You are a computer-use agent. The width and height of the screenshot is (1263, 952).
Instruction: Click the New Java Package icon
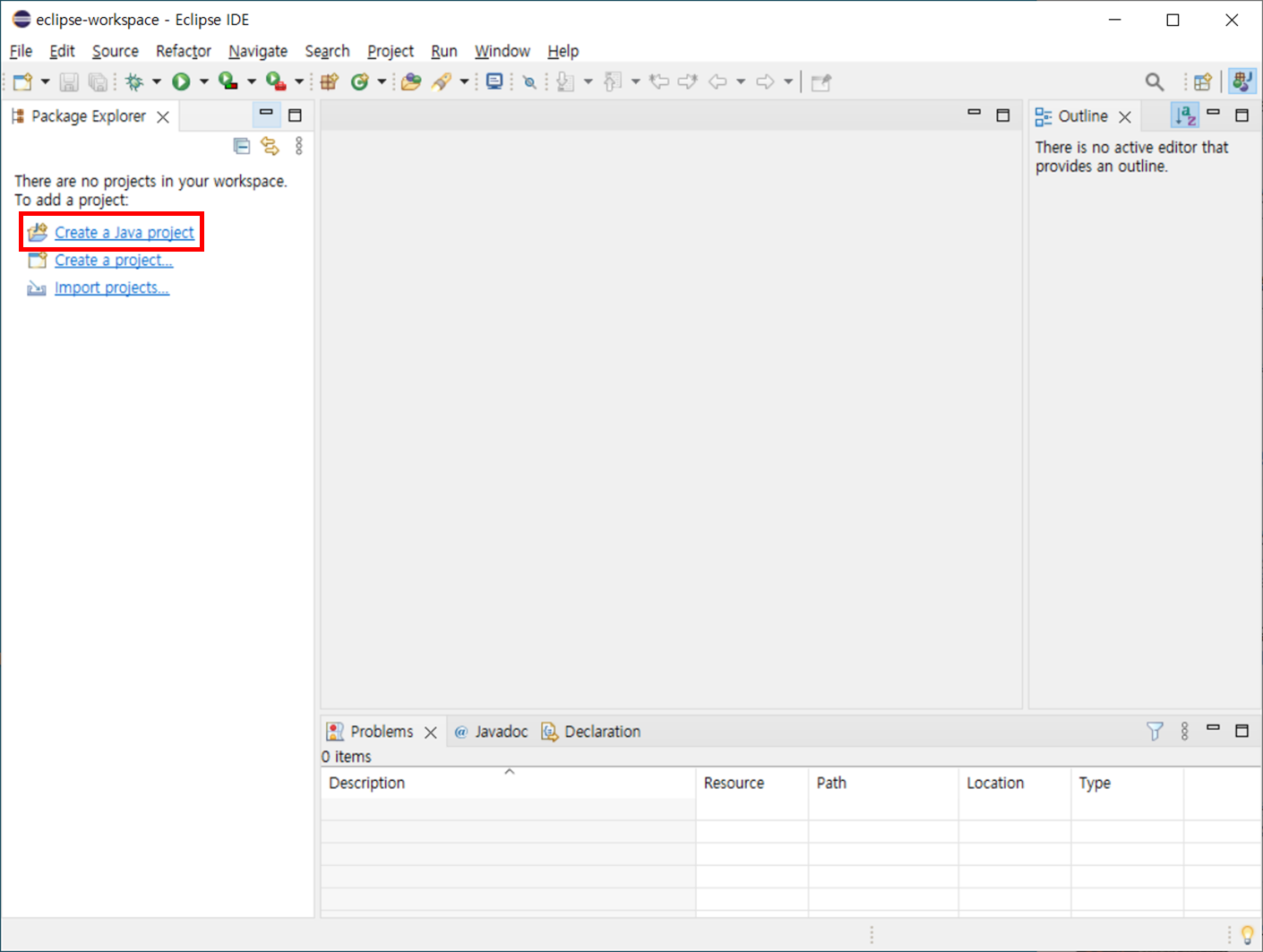330,82
